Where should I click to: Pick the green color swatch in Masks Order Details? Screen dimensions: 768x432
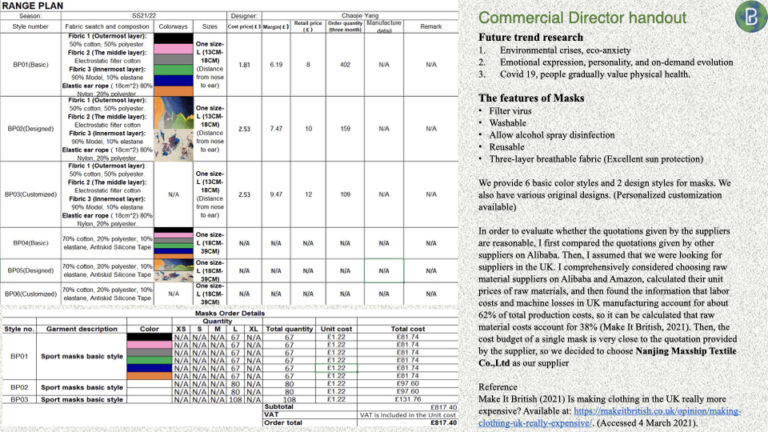[x=149, y=360]
